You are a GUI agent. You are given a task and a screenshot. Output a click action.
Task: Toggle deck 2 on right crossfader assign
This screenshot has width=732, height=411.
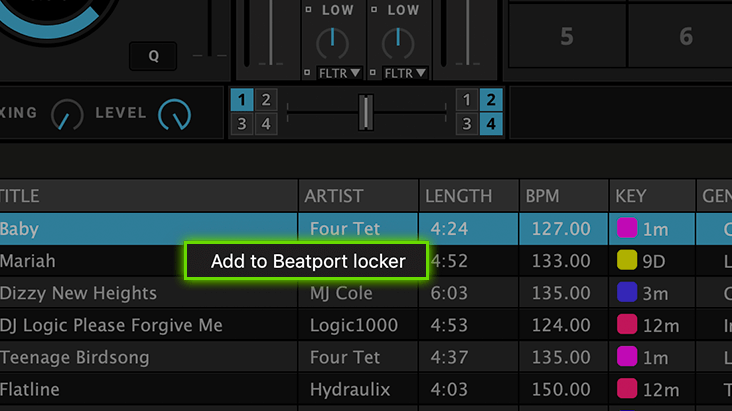491,99
